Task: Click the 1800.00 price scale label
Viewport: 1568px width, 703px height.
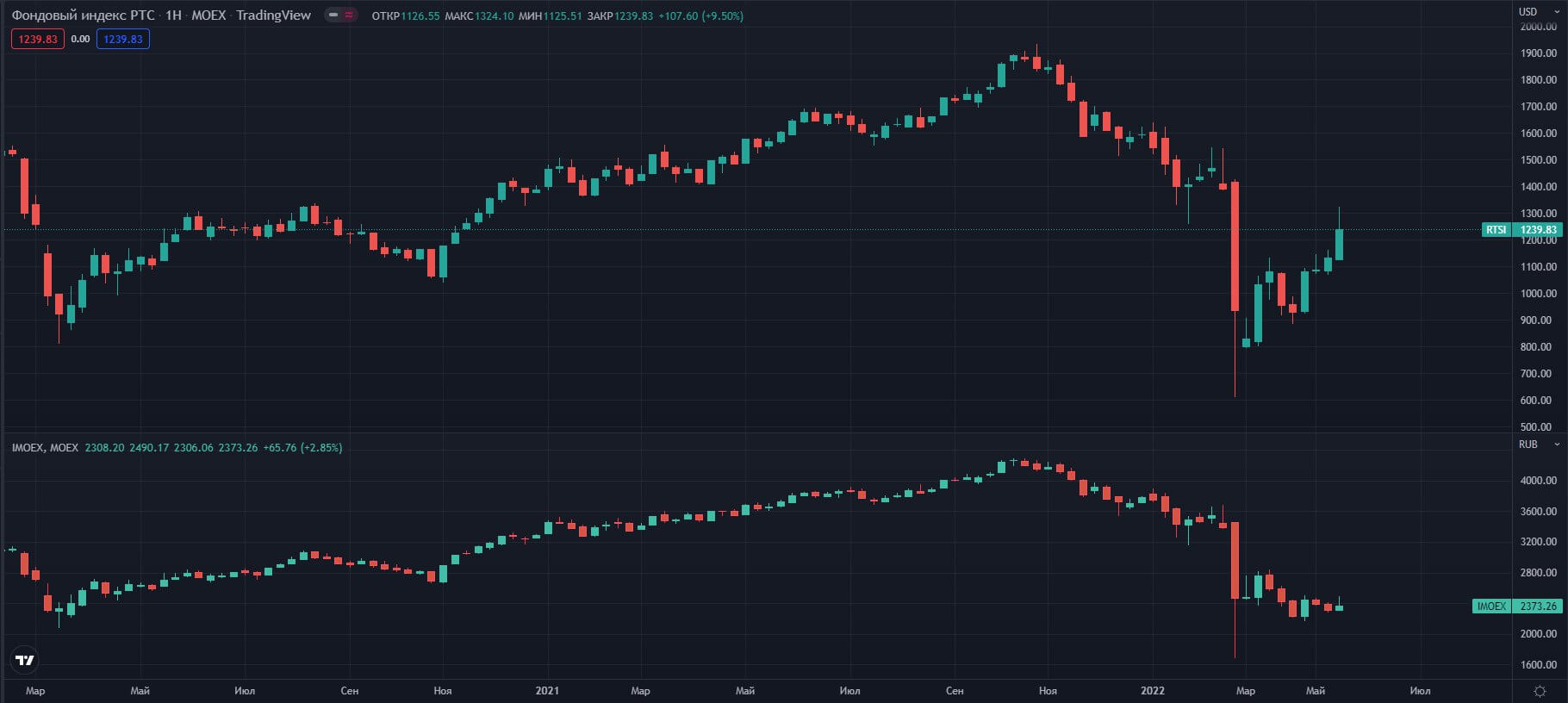Action: [1539, 80]
